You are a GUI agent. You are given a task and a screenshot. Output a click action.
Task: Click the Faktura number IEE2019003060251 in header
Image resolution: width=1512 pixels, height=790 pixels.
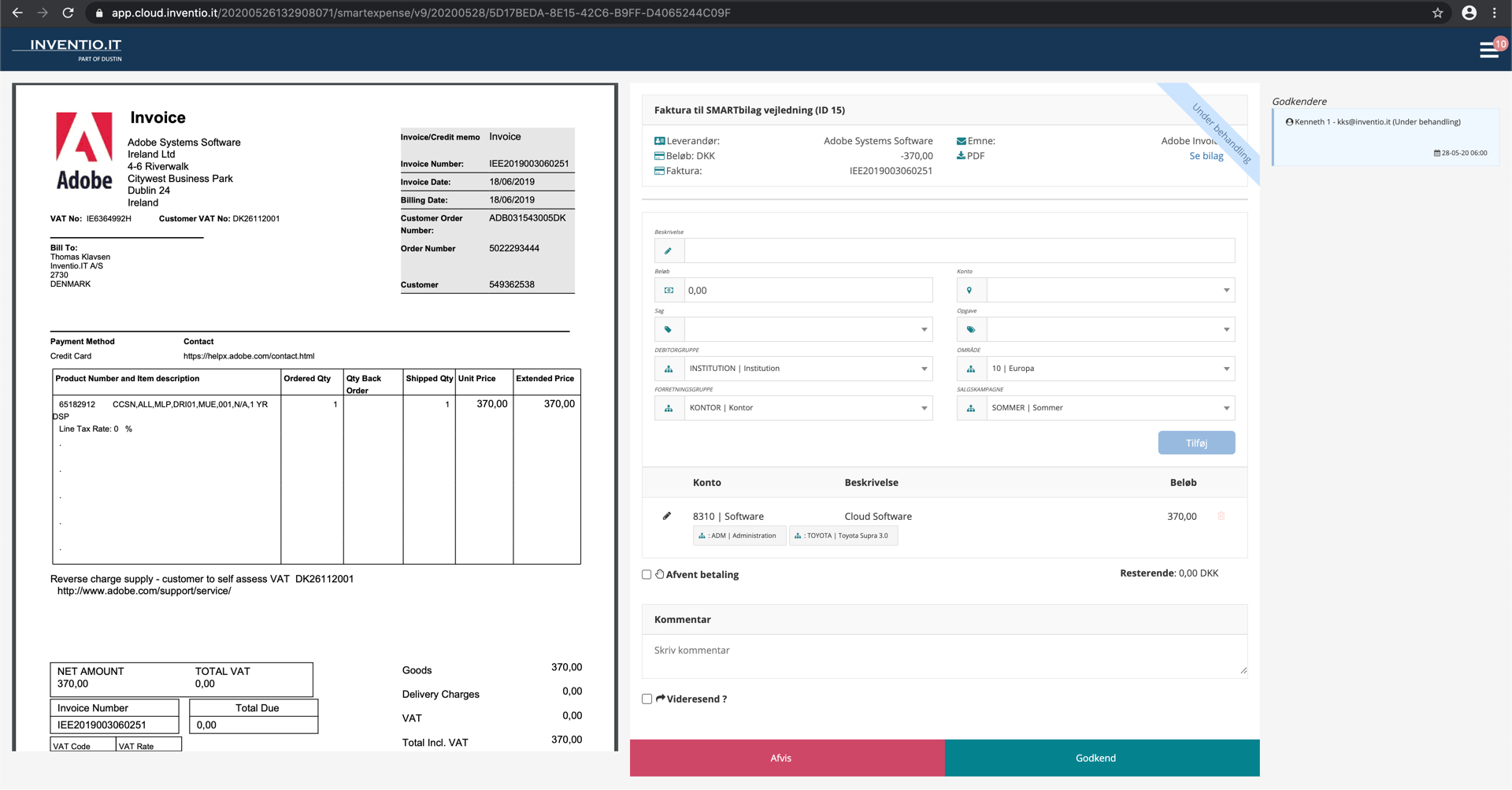891,170
